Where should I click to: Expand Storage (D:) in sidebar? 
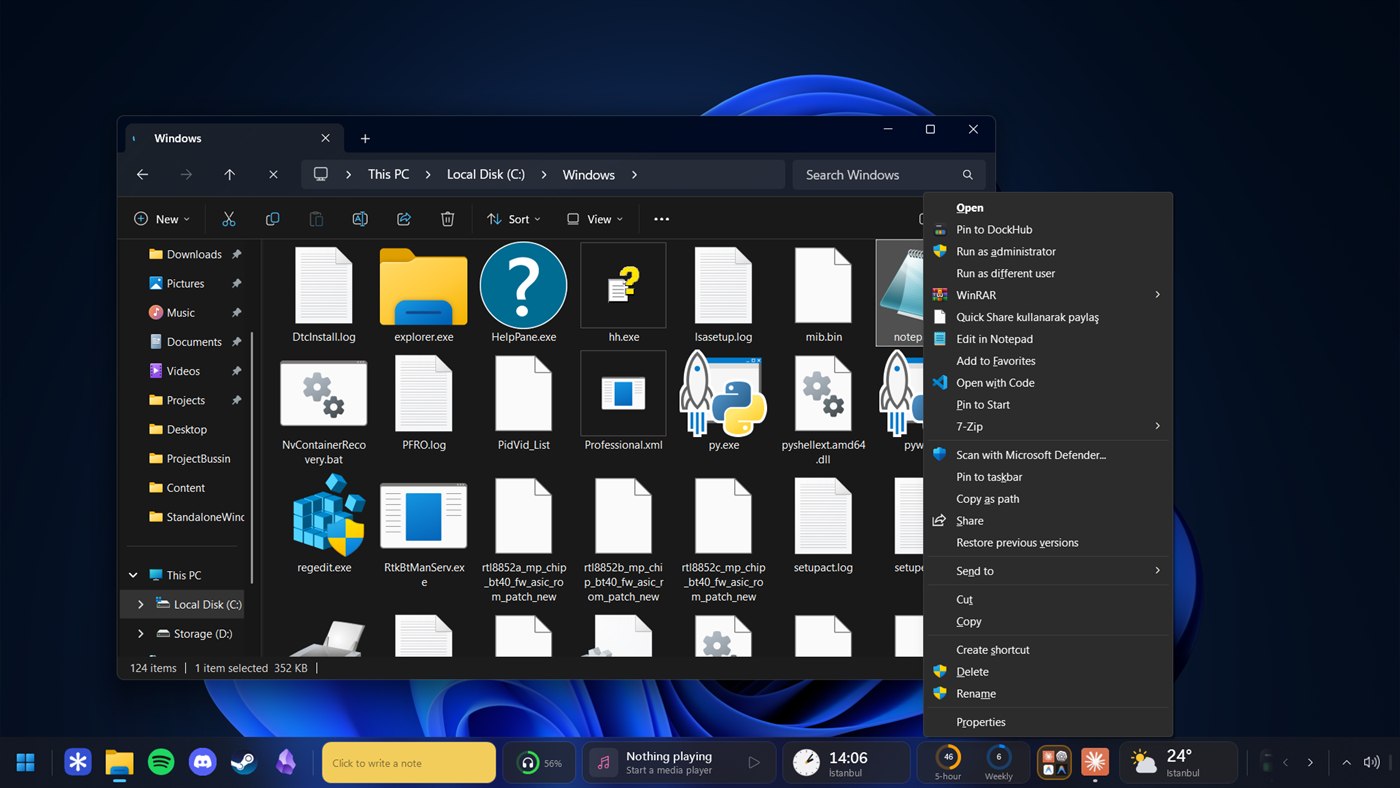point(140,633)
